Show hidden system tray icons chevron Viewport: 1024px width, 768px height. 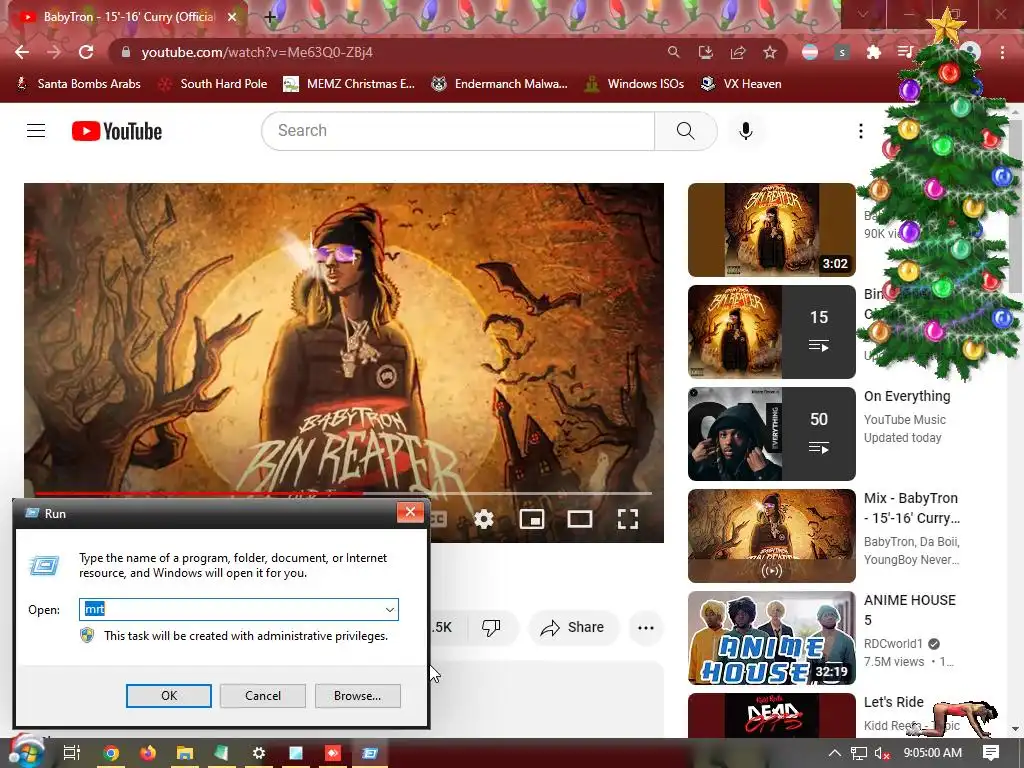pos(835,753)
